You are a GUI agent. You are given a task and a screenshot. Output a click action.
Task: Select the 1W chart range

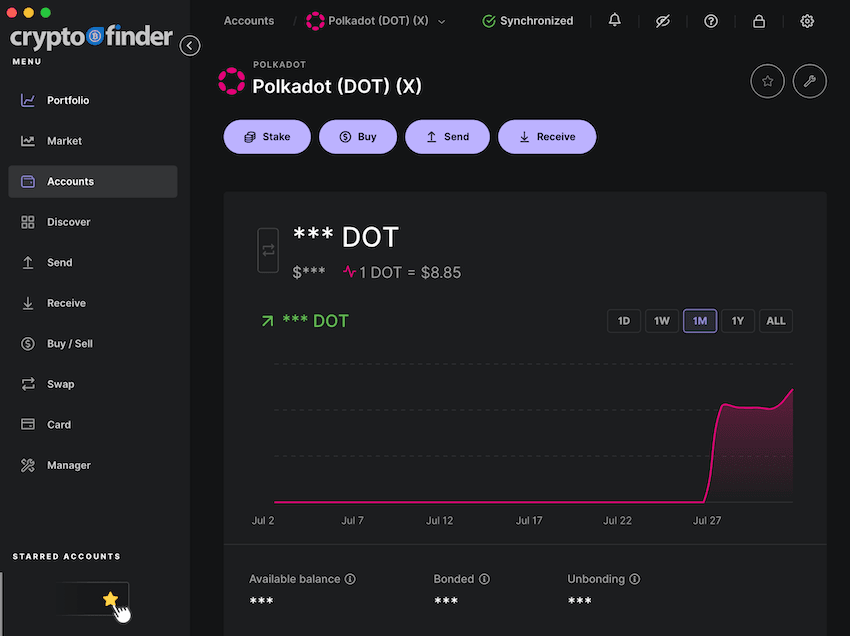coord(661,321)
